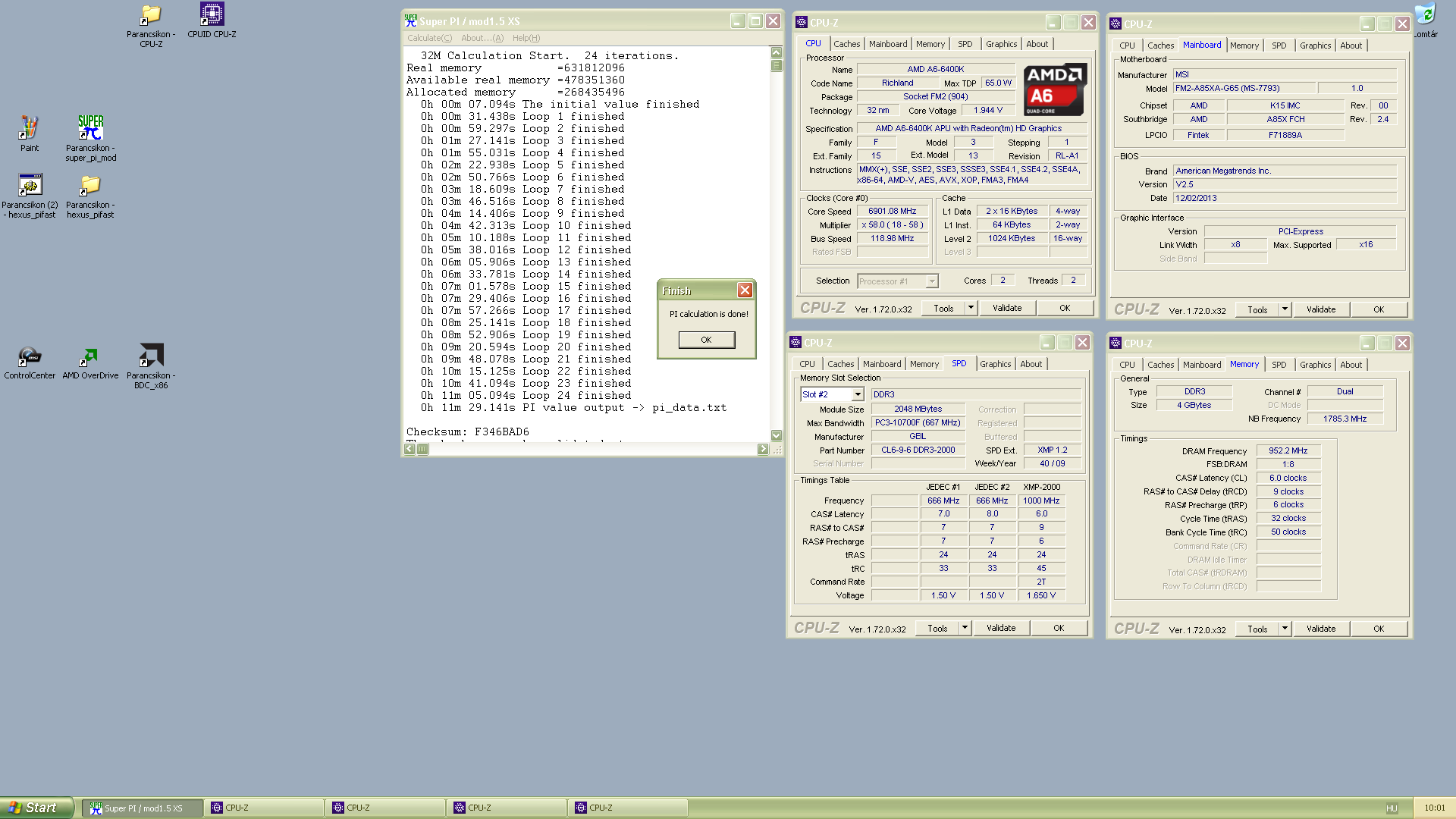Click the Checksum F346BAD6 line
The width and height of the screenshot is (1456, 819).
(x=468, y=432)
